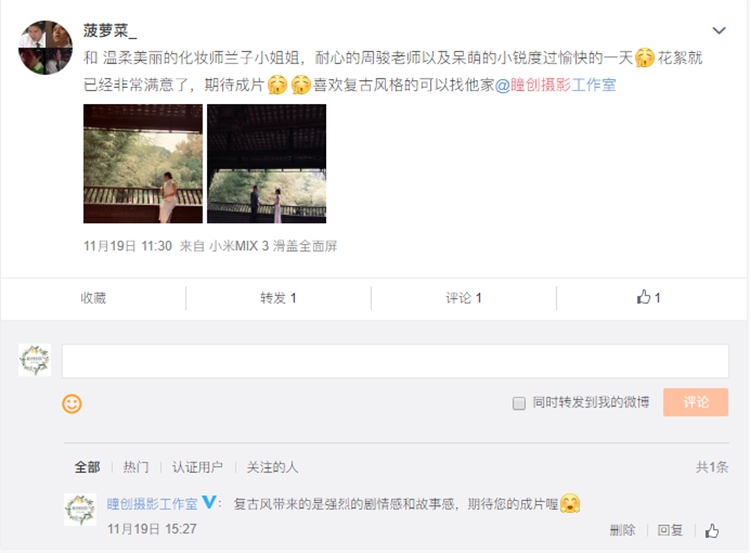Focus the comment text input field

coord(396,361)
